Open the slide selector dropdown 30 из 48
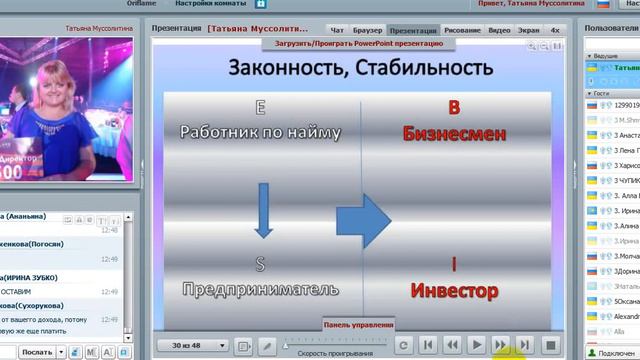Screen dimensions: 640x360 192,345
